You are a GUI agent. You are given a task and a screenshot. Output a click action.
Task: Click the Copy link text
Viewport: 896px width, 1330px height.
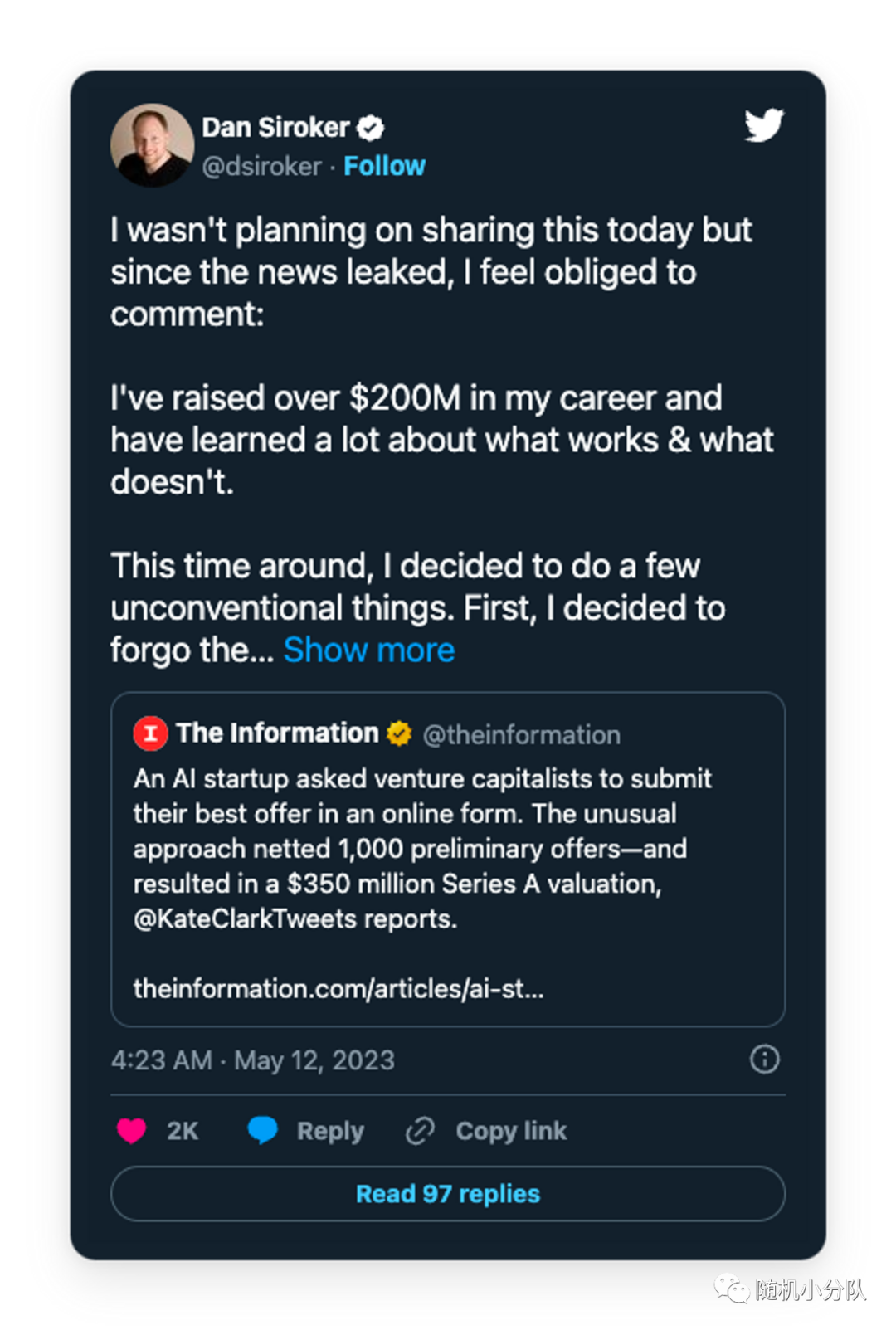[x=511, y=1131]
